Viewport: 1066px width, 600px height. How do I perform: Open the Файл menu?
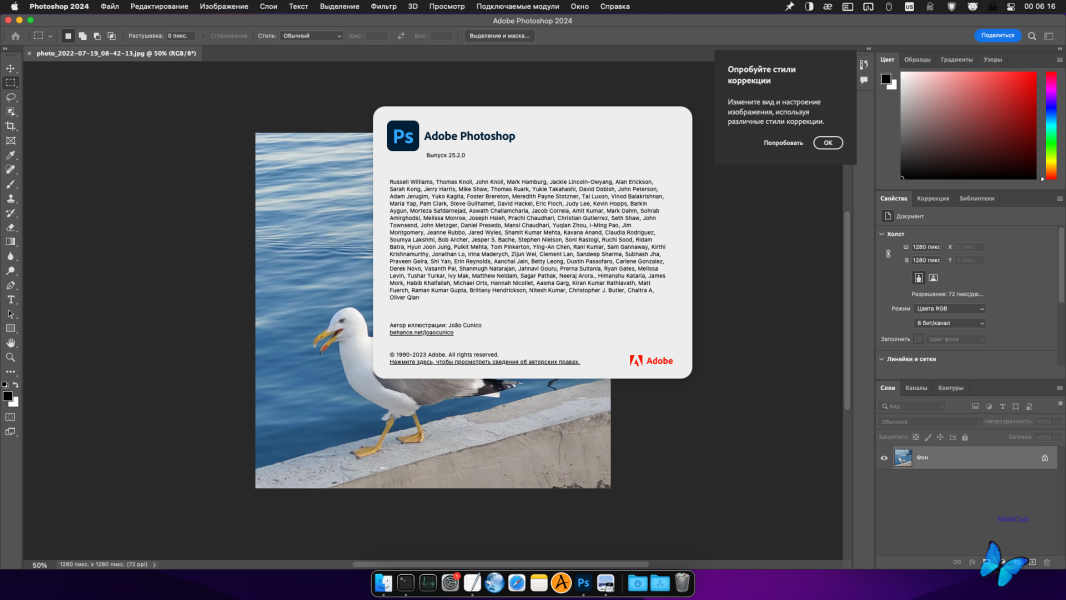109,6
